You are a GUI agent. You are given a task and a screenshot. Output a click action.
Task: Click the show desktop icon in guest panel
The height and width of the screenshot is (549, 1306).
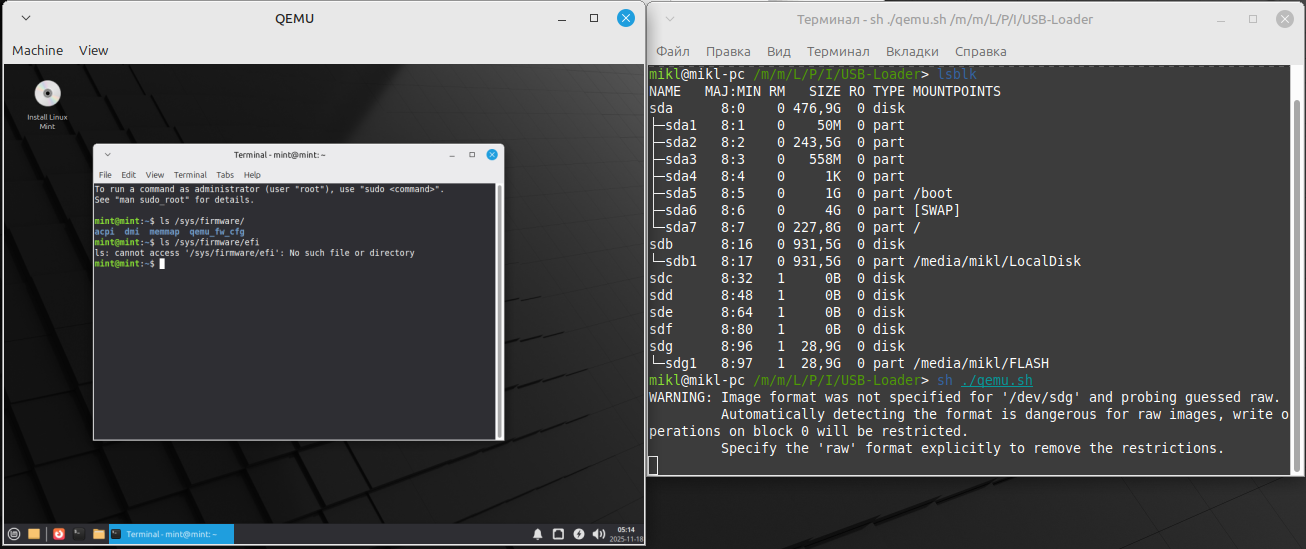[x=34, y=534]
